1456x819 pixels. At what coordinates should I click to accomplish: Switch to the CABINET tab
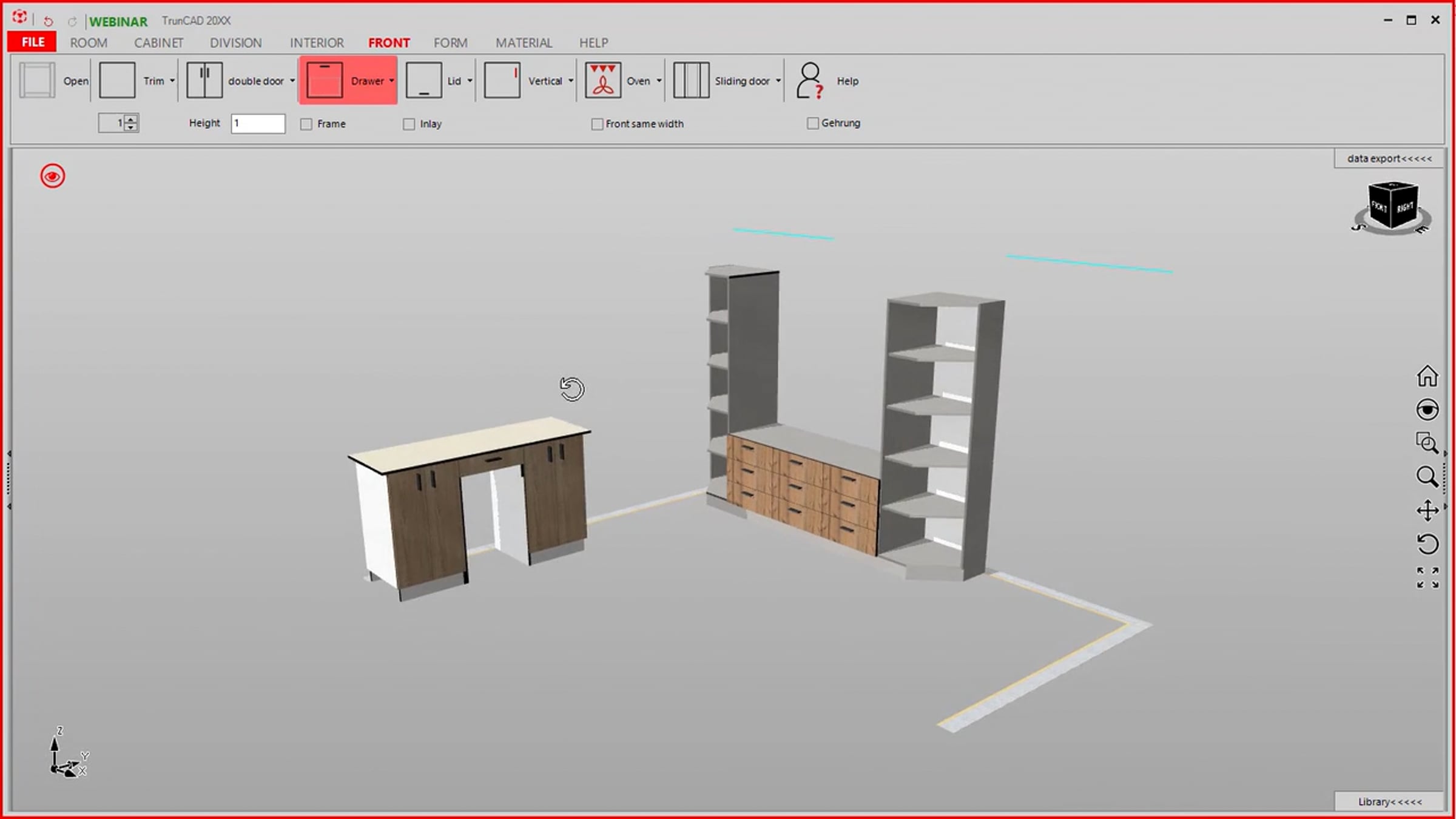click(158, 42)
